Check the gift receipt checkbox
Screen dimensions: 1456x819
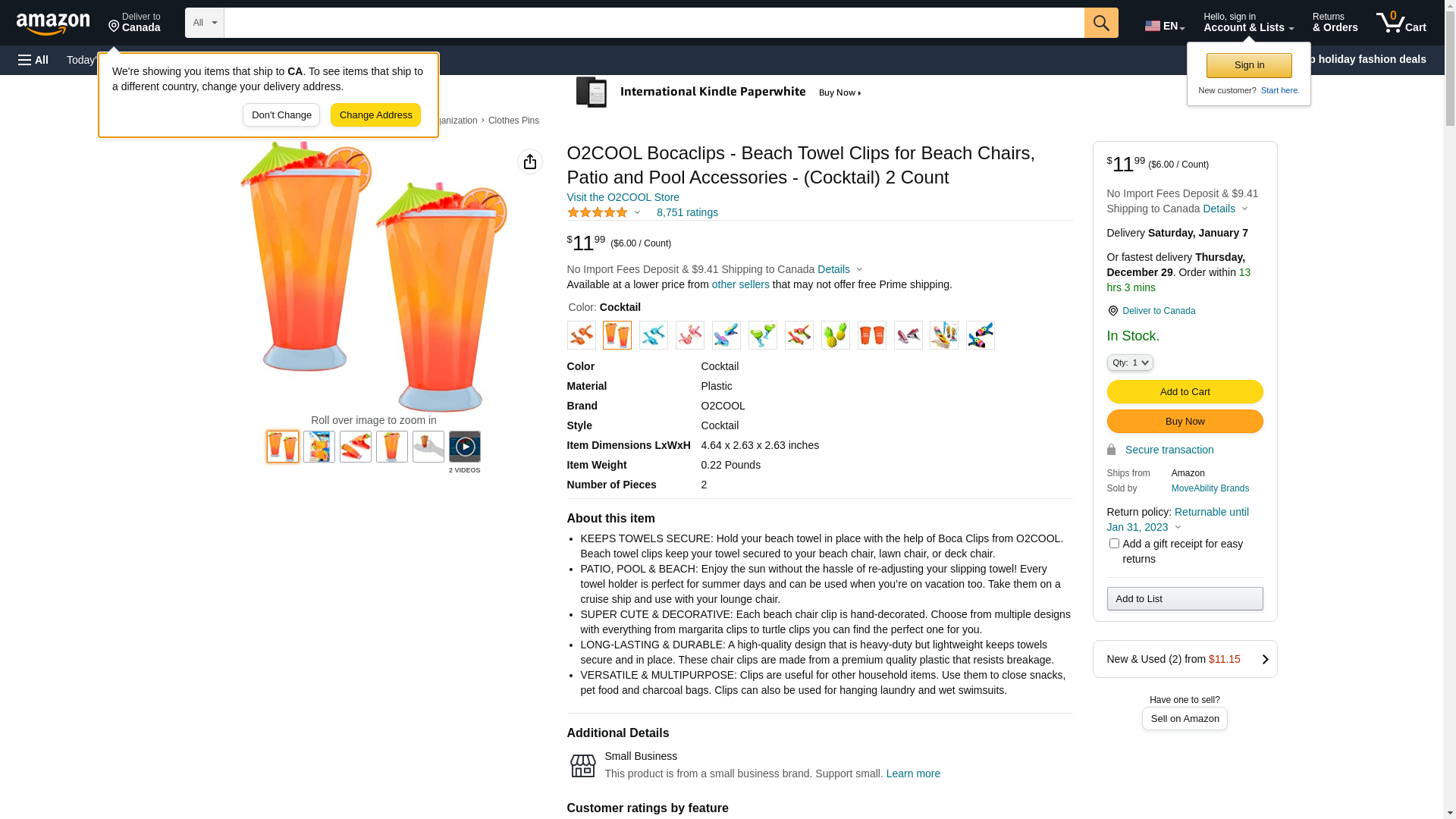click(x=1114, y=544)
